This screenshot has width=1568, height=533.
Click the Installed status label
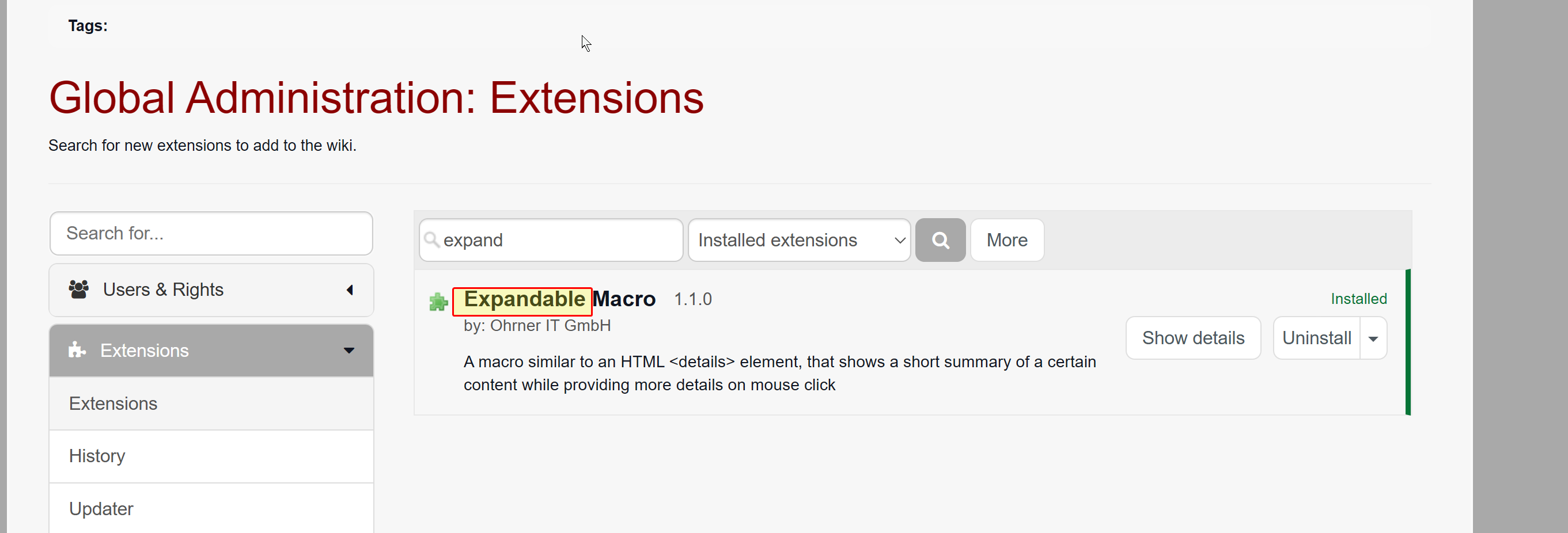click(1358, 299)
